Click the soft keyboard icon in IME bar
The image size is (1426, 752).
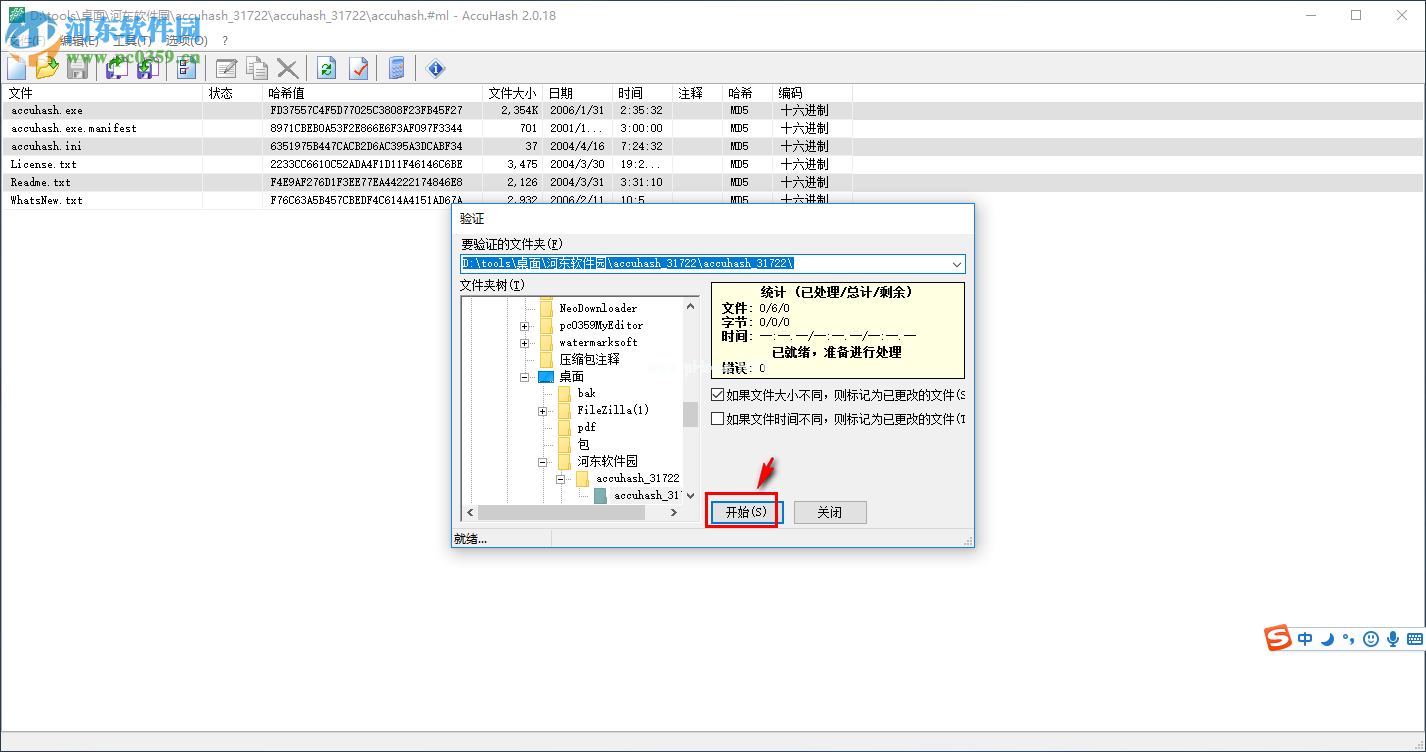1414,639
